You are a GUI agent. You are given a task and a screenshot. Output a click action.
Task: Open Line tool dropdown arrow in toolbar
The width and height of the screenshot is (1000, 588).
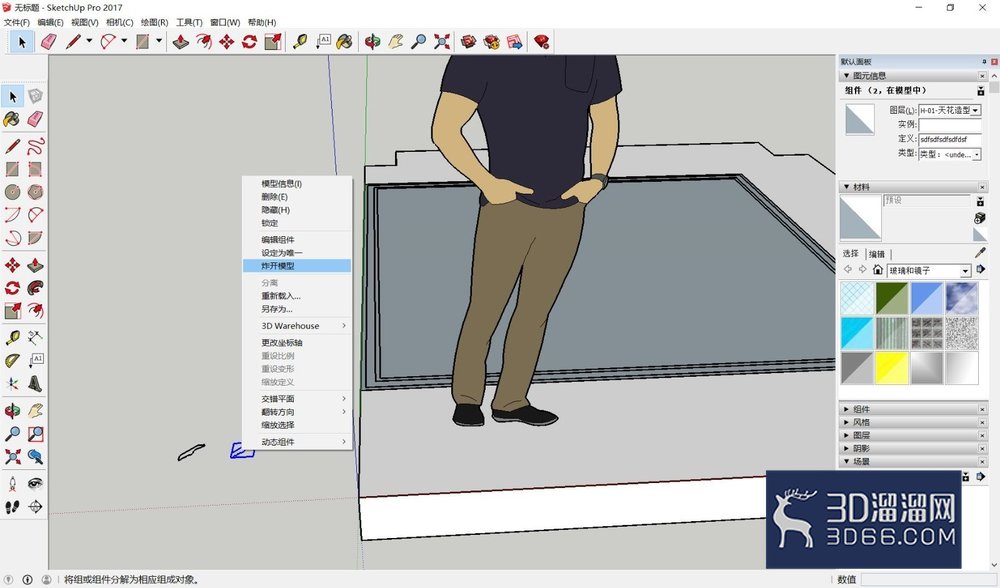click(x=89, y=41)
